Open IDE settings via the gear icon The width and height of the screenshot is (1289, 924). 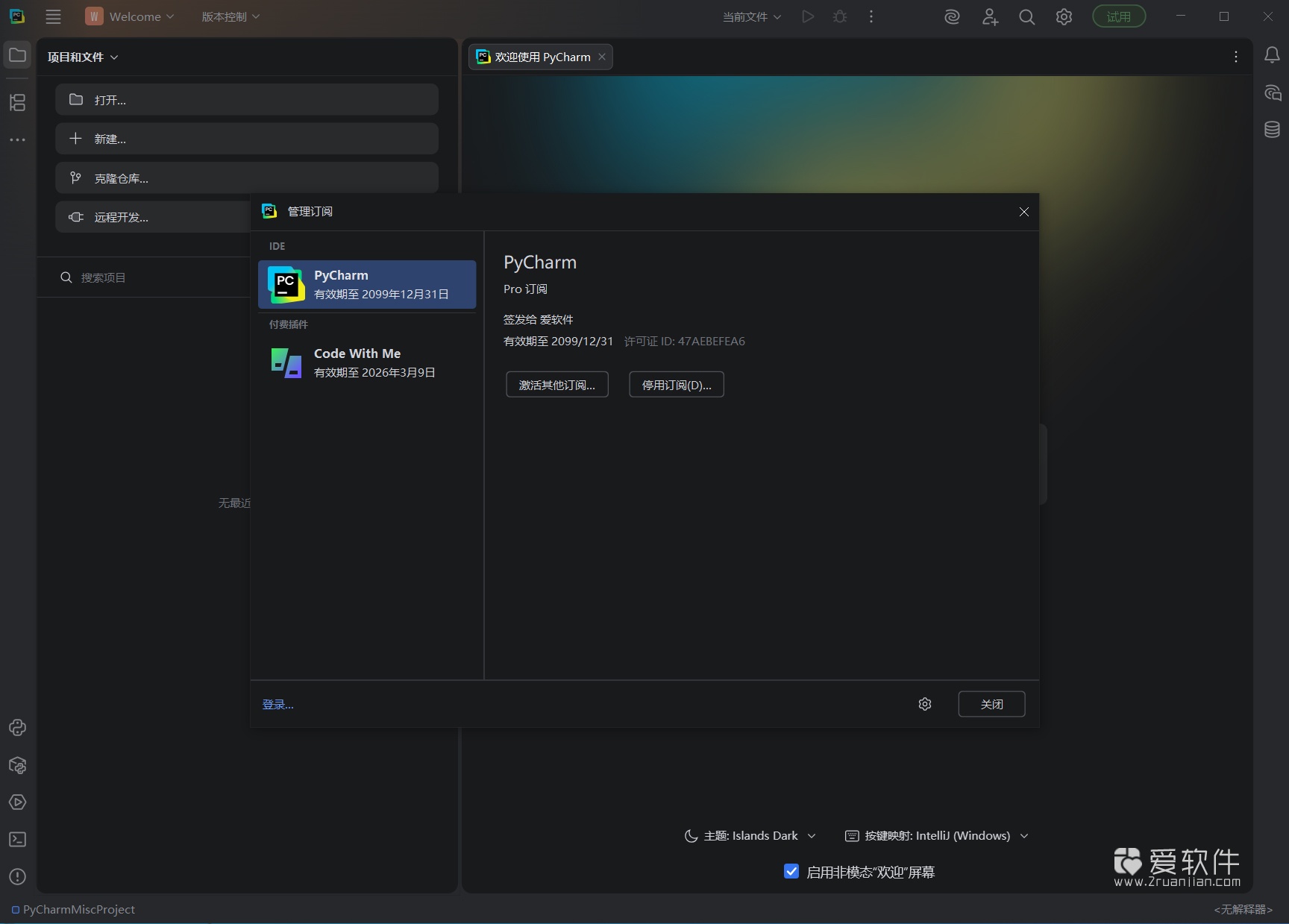coord(1064,16)
